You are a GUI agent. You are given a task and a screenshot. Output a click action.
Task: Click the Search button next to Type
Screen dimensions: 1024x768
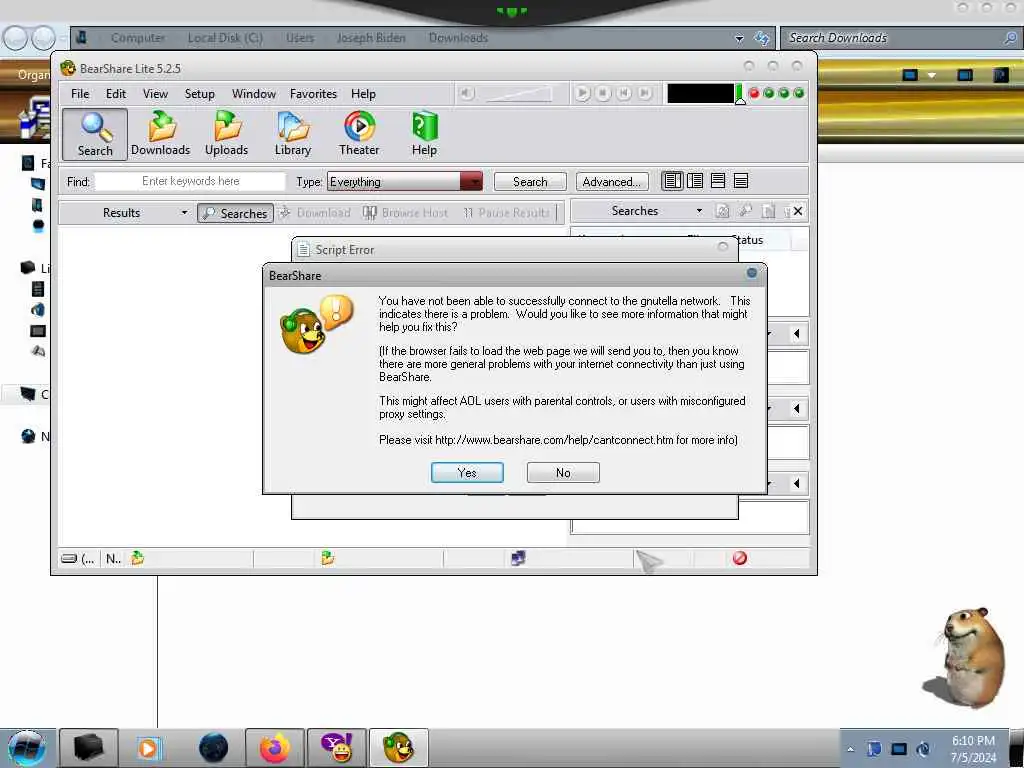[x=530, y=182]
